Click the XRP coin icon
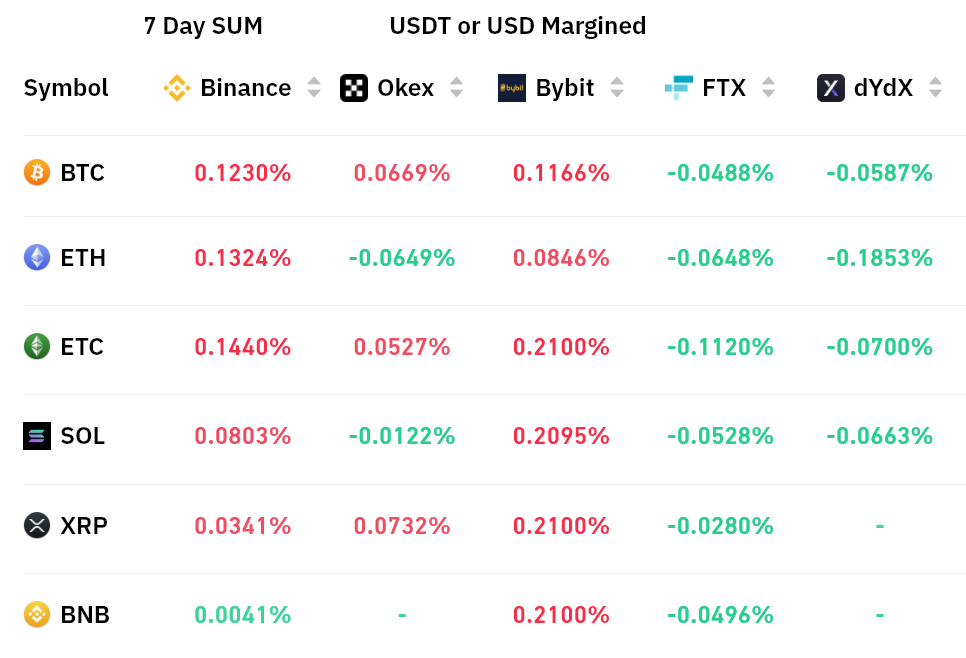The image size is (966, 658). coord(37,525)
